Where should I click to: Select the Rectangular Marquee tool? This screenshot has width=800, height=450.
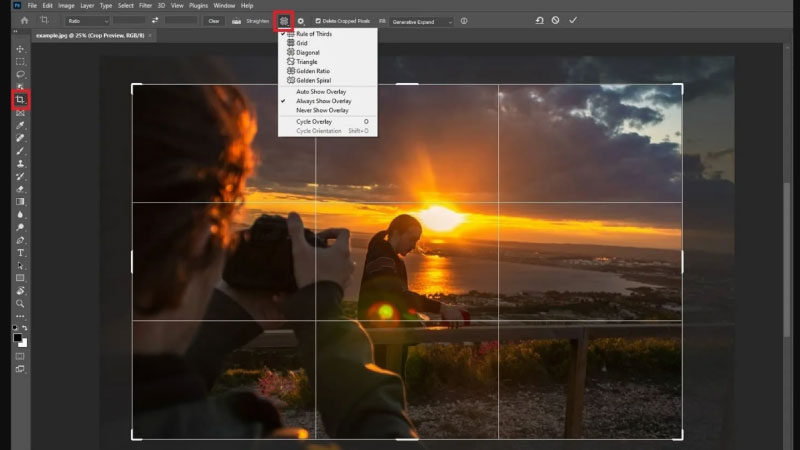pyautogui.click(x=20, y=62)
